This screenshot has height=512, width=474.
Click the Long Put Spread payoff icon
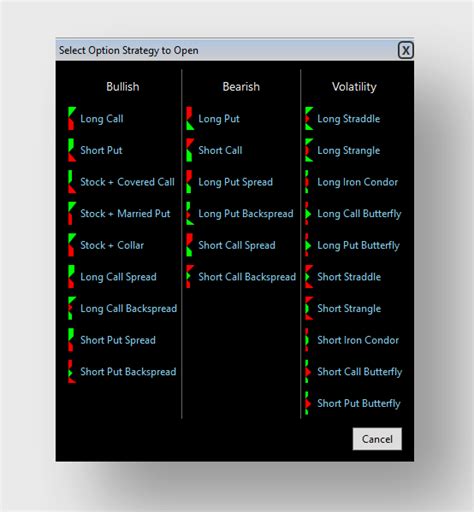(189, 182)
